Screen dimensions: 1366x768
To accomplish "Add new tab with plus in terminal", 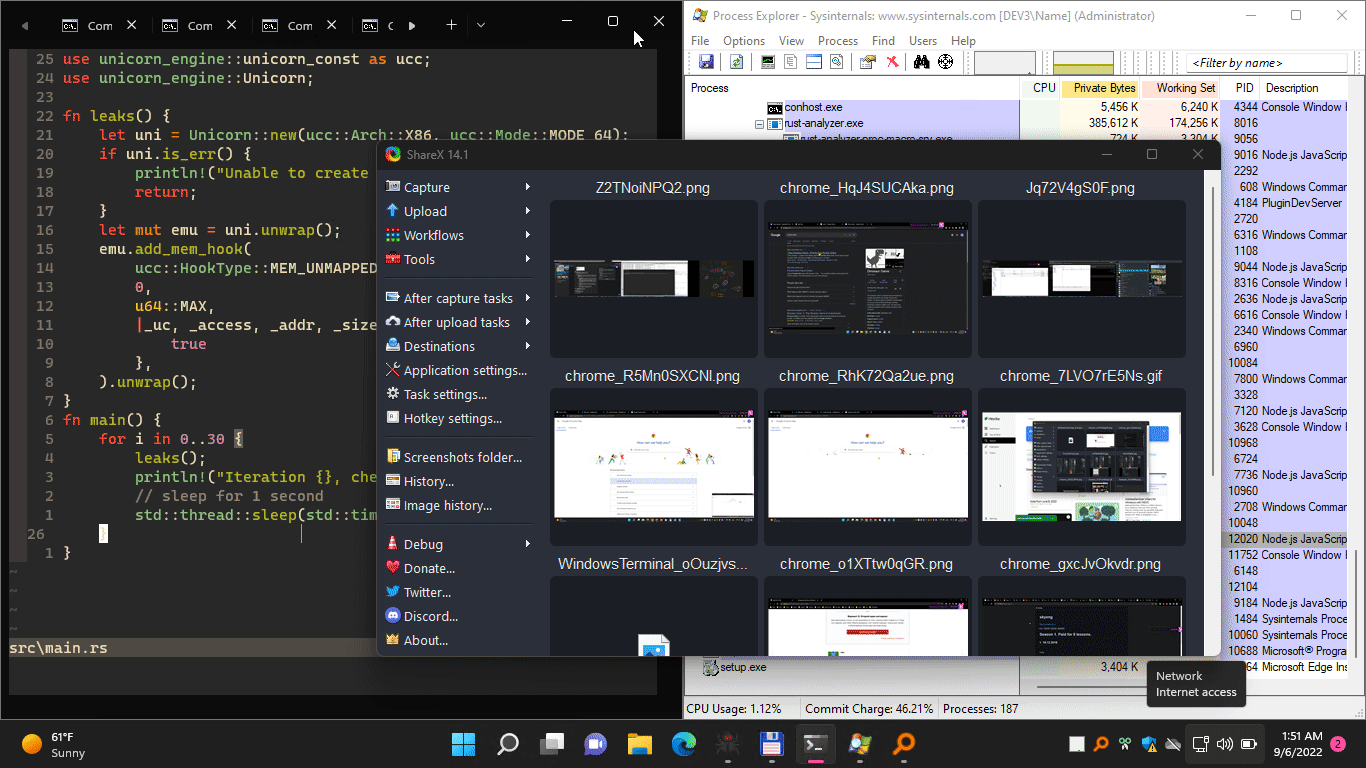I will (x=451, y=25).
